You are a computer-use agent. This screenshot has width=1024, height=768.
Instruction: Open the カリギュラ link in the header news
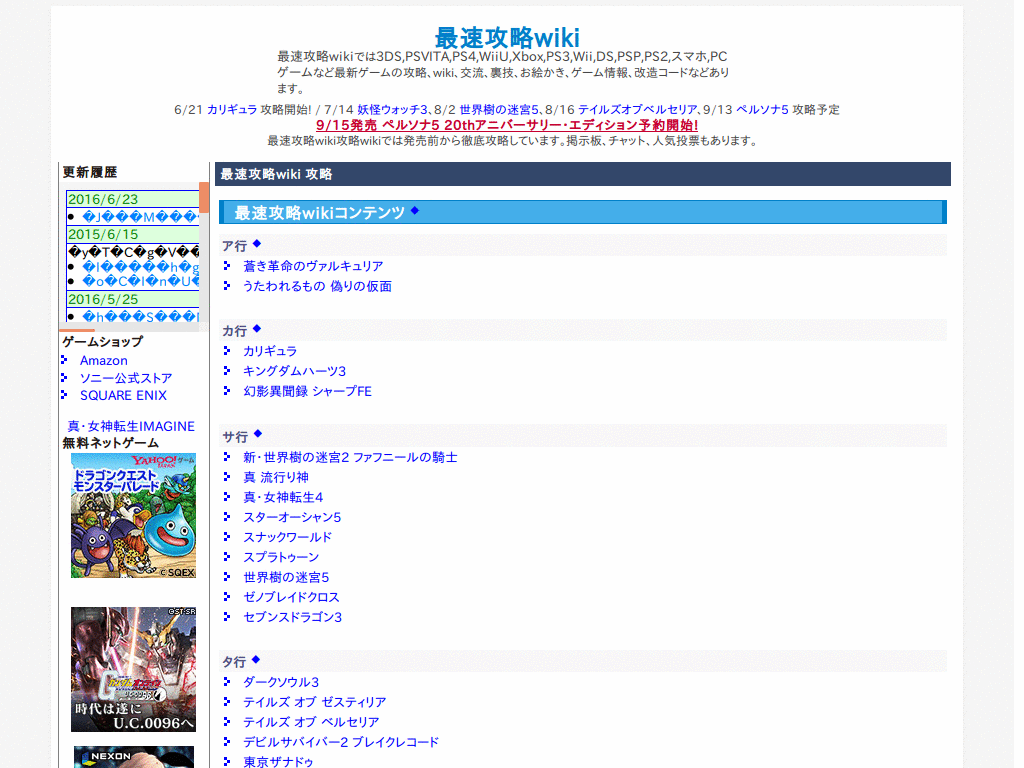[232, 110]
